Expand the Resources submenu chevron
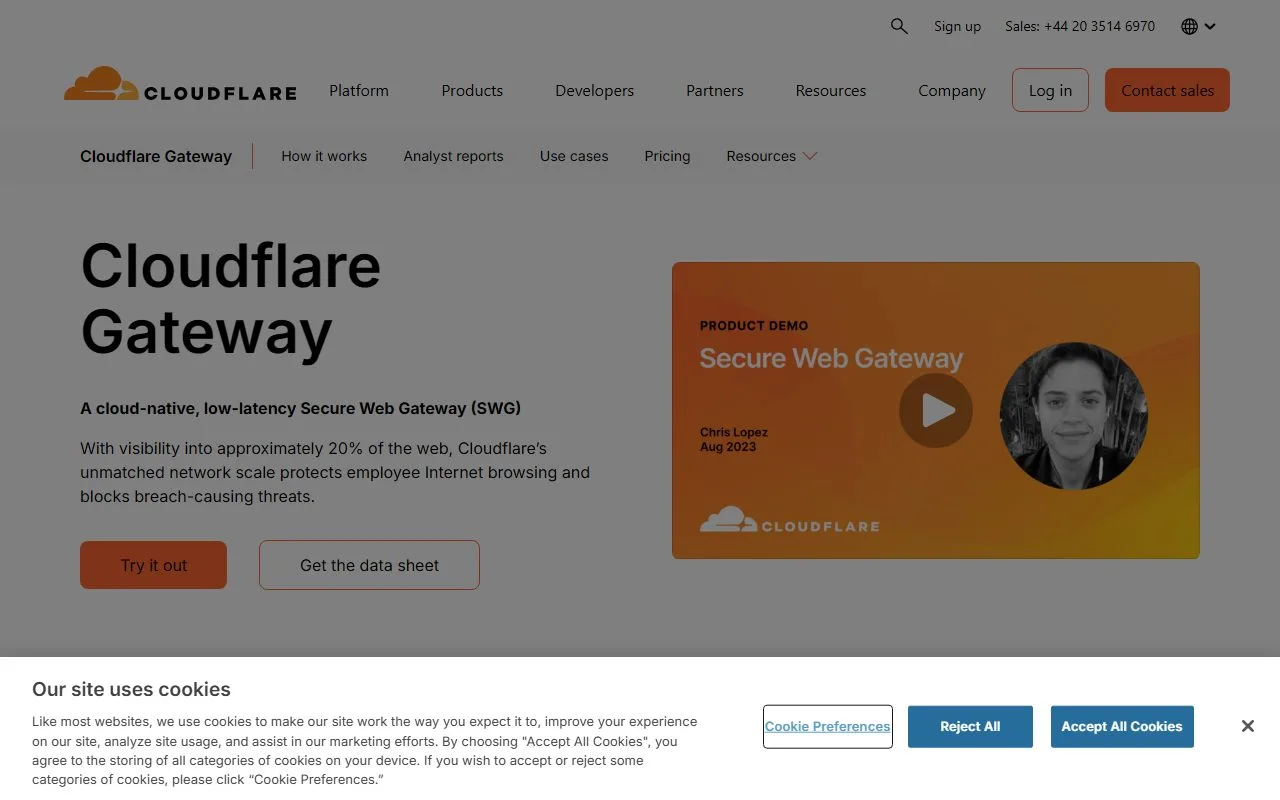The width and height of the screenshot is (1280, 800). tap(810, 156)
